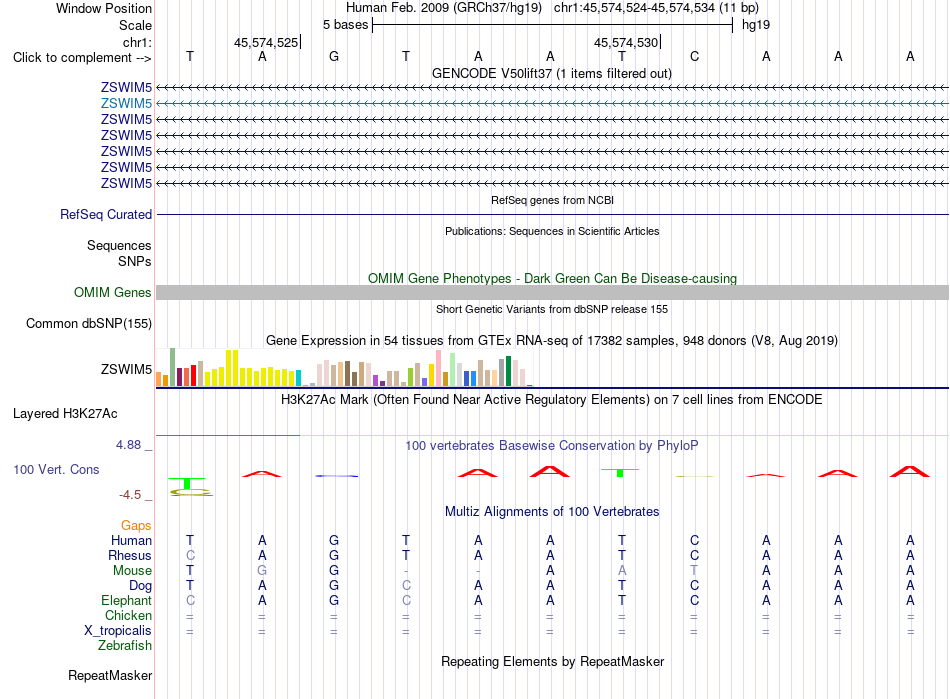Viewport: 950px width, 699px height.
Task: Click the RefSeq Curated gene line
Action: 552,214
